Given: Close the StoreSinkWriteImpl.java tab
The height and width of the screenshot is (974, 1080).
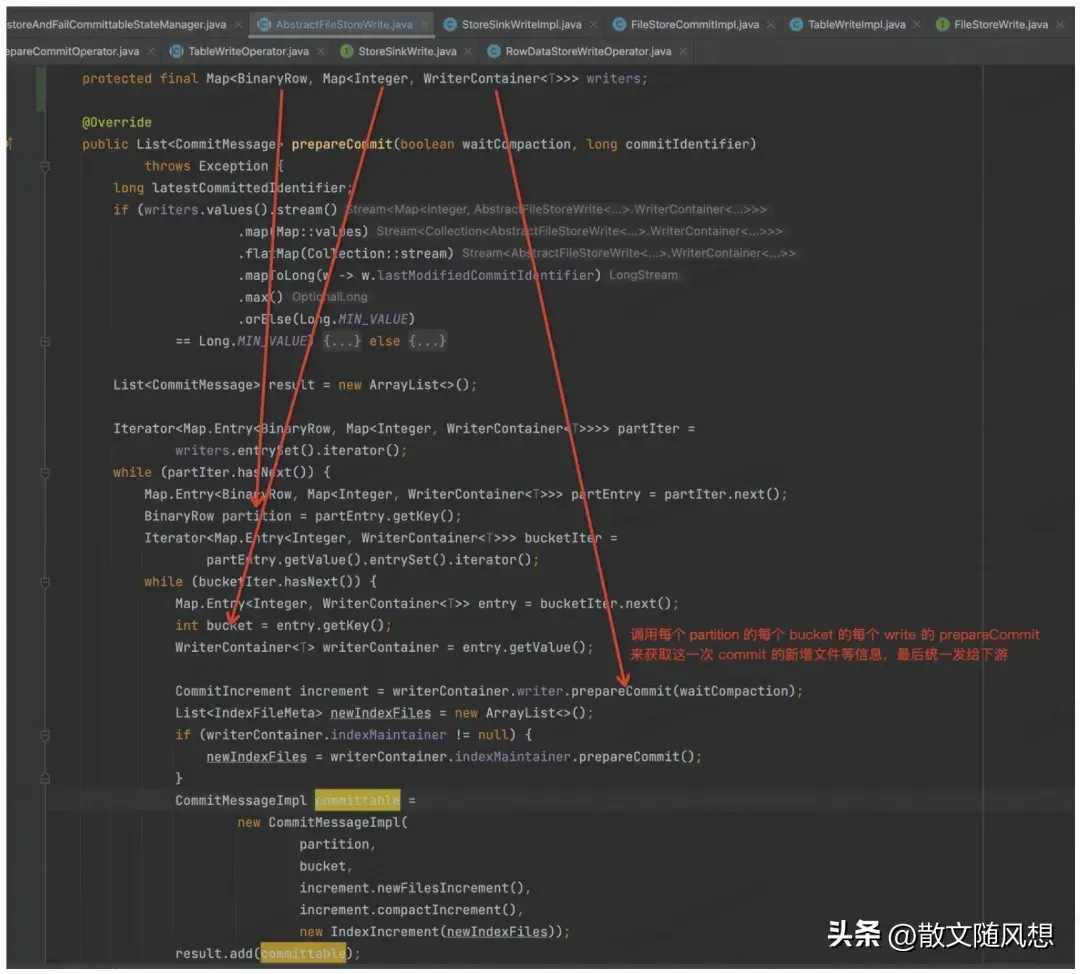Looking at the screenshot, I should click(594, 25).
